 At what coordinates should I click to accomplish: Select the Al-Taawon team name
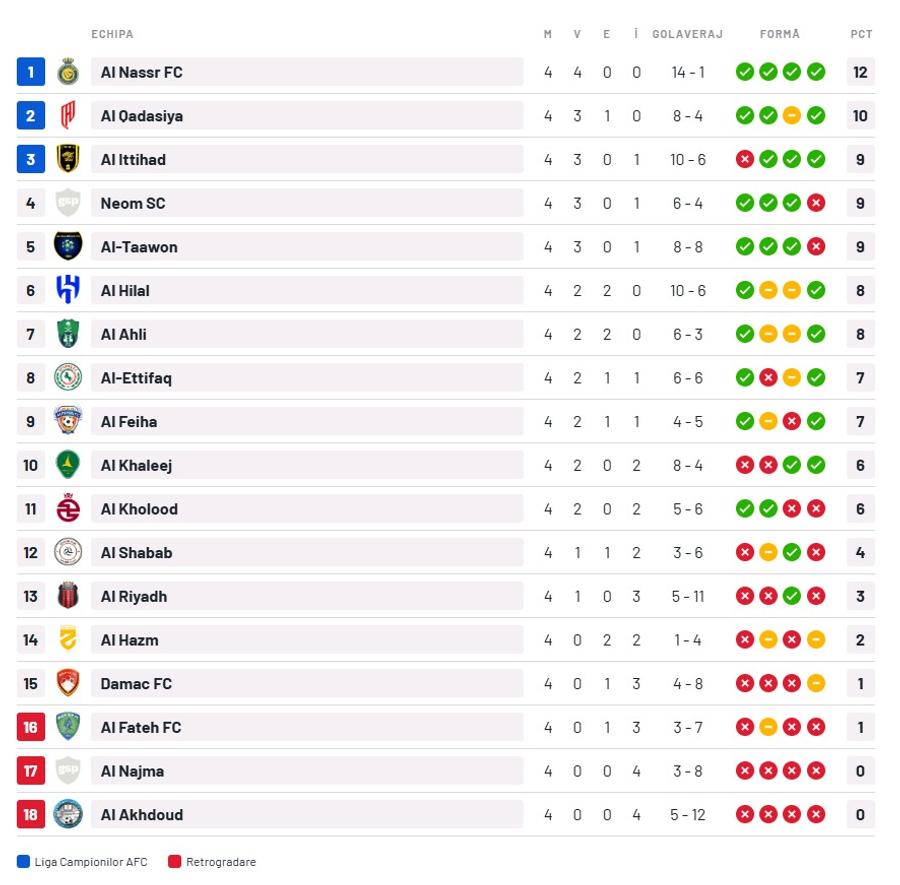[139, 247]
